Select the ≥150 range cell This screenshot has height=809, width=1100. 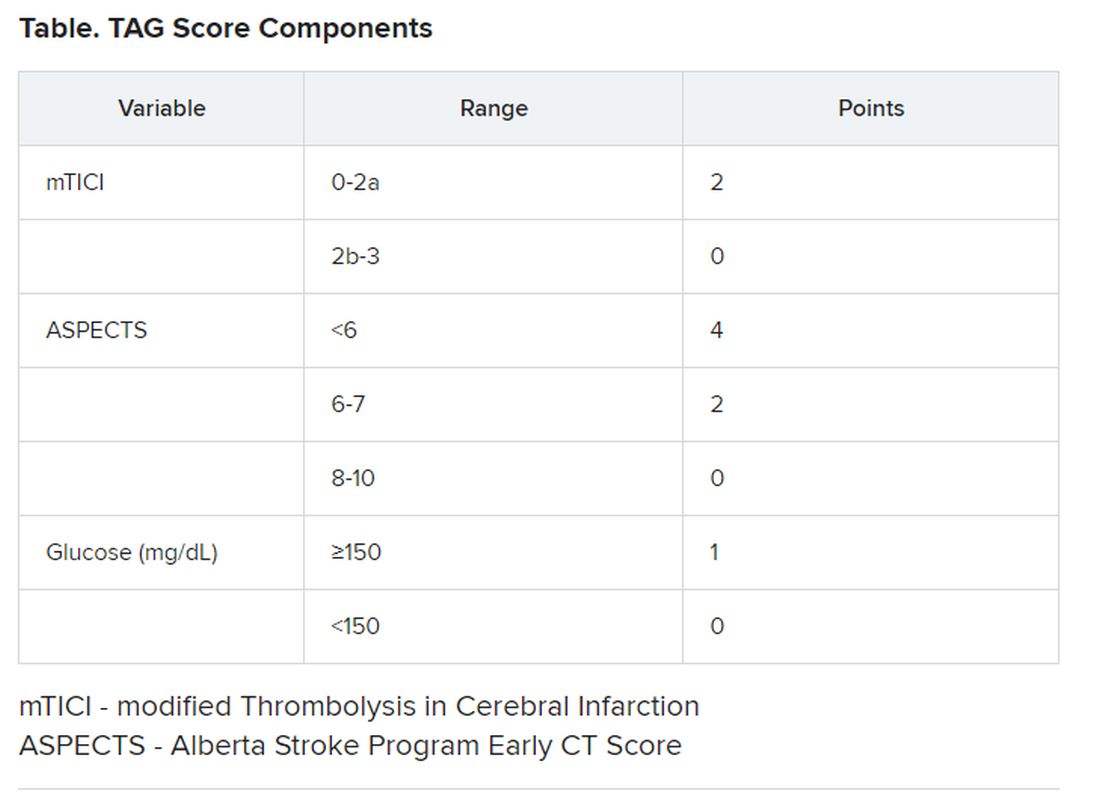click(x=356, y=552)
